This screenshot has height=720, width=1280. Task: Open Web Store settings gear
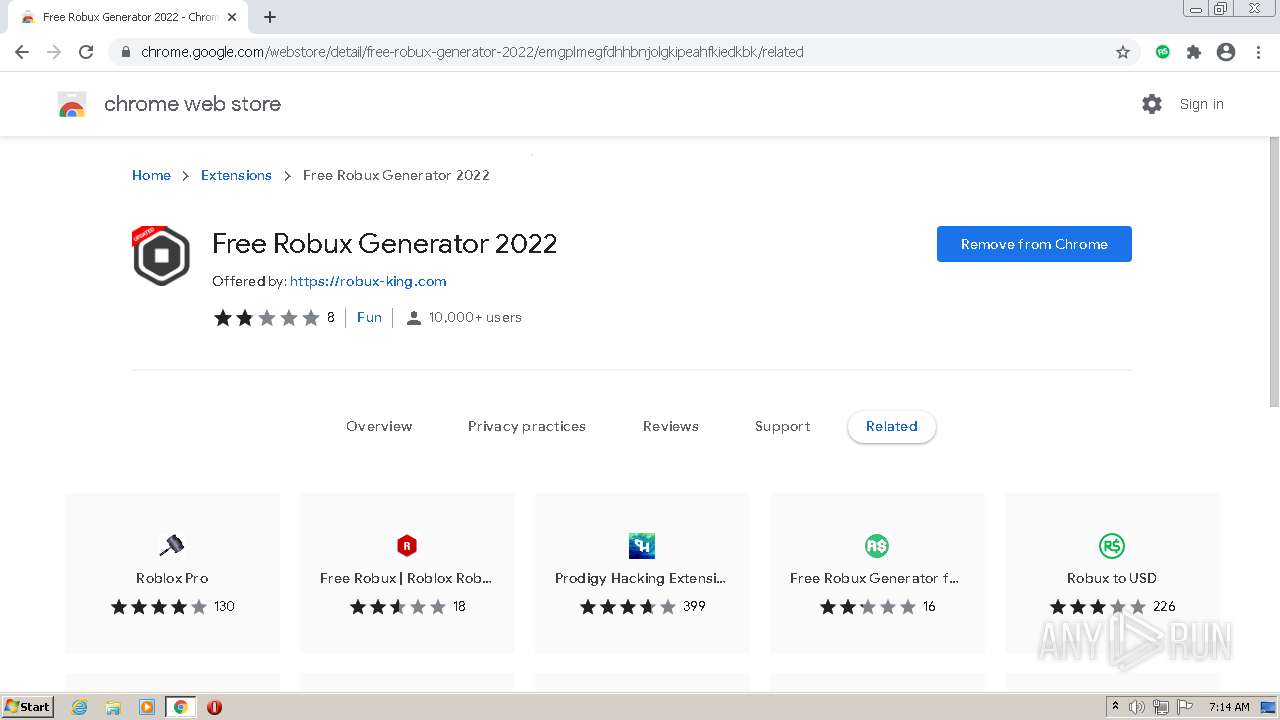point(1152,104)
